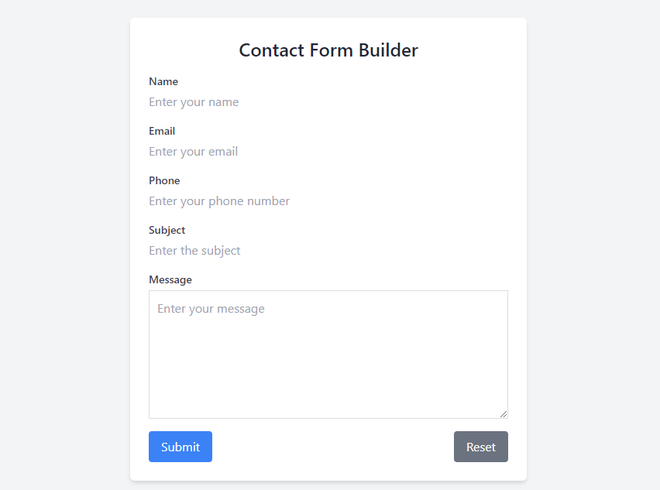The width and height of the screenshot is (660, 490).
Task: Click the Message field label
Action: coord(170,280)
